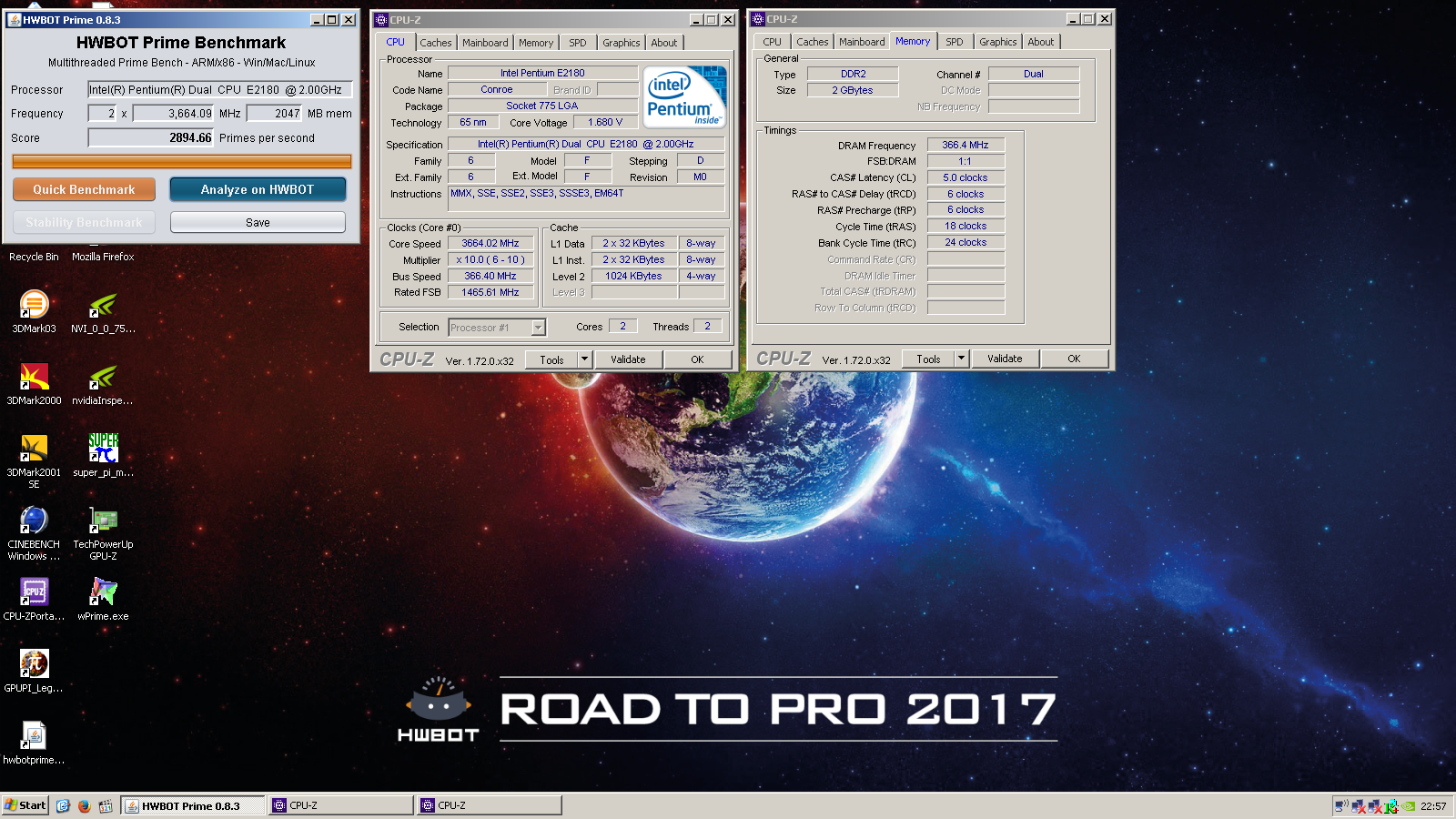Click Validate in CPU-Z Memory window

[x=1005, y=359]
